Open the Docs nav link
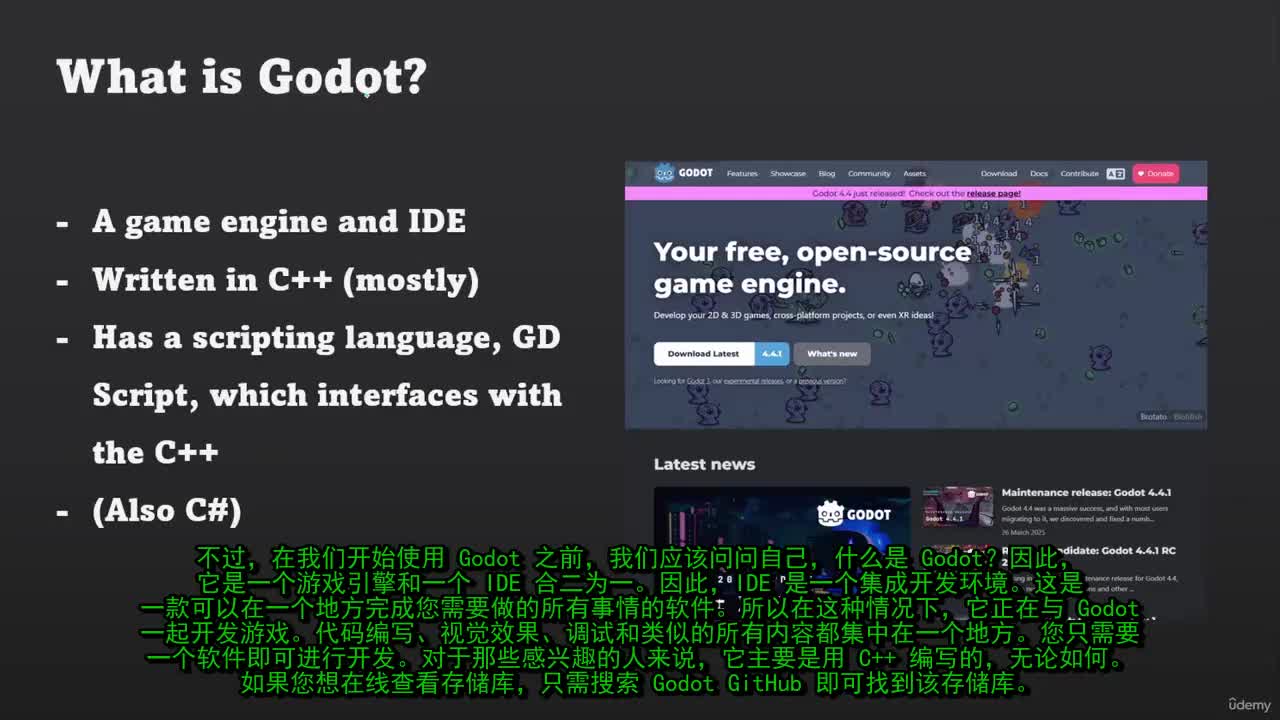The height and width of the screenshot is (720, 1280). point(1039,174)
